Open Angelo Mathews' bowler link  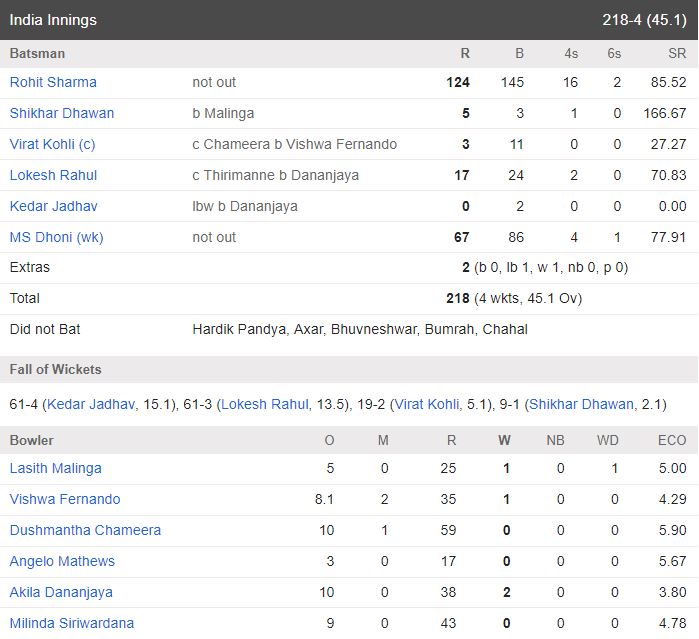click(x=62, y=561)
